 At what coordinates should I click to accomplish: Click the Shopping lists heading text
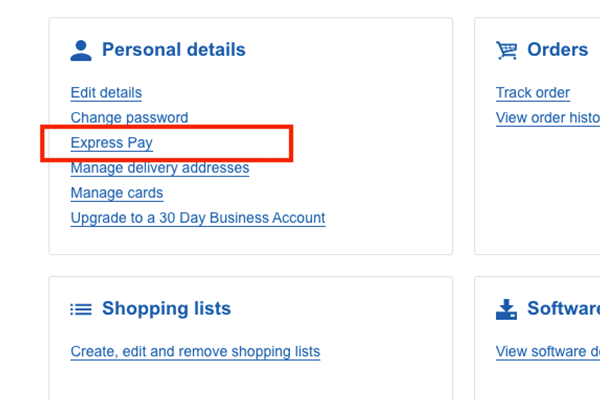tap(166, 309)
